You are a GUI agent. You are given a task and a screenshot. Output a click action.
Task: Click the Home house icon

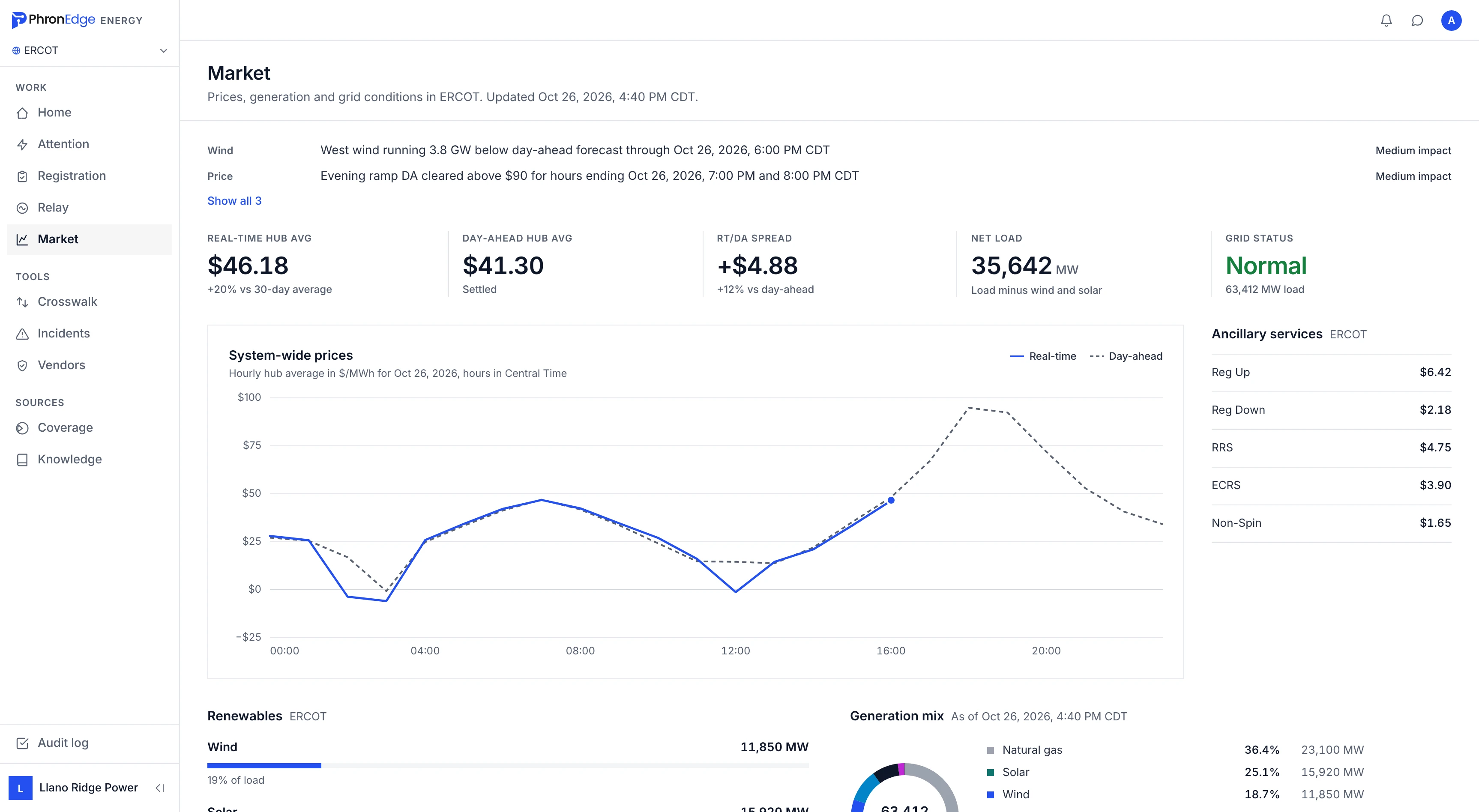(22, 113)
